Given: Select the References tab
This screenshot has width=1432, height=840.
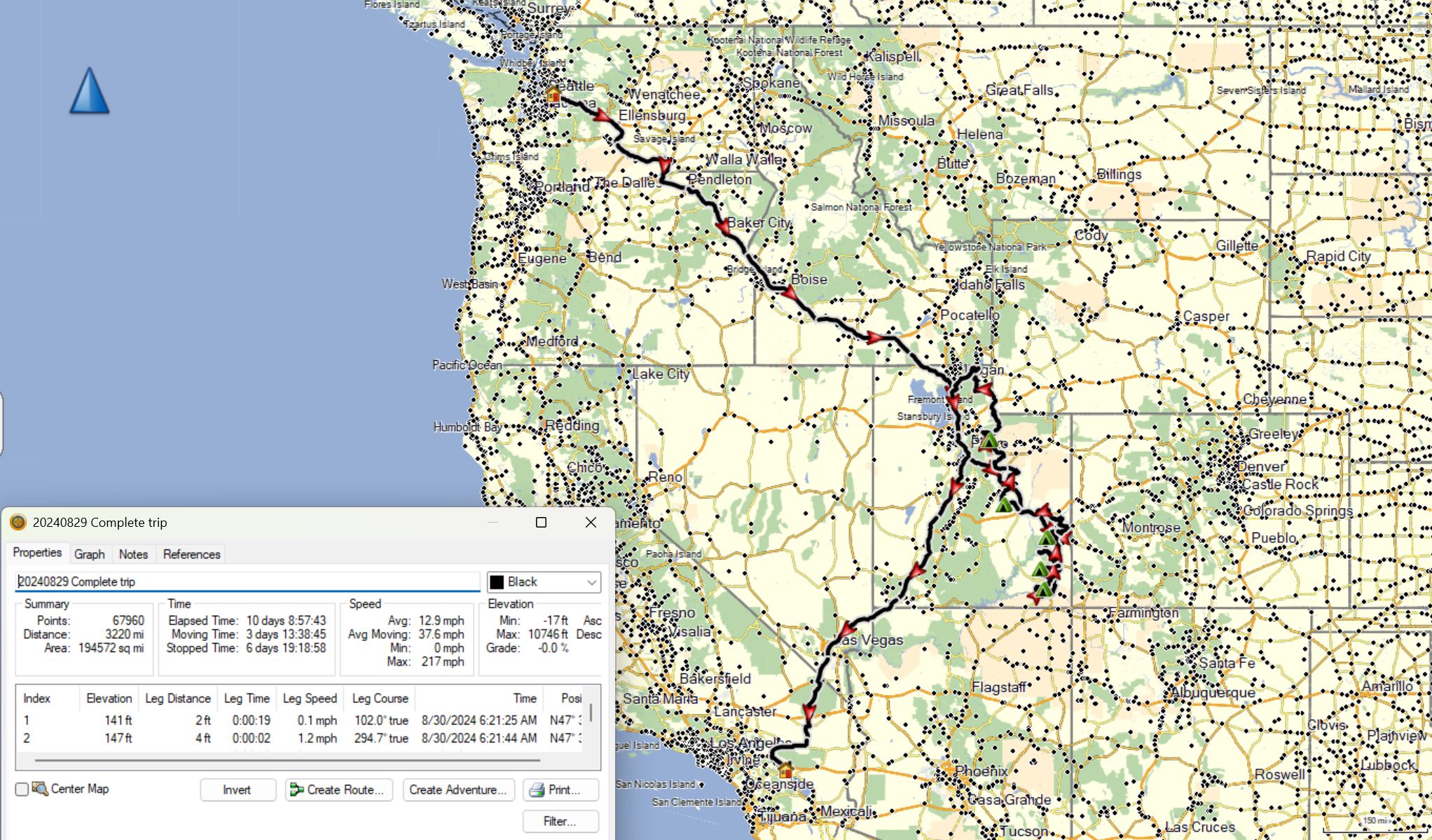Looking at the screenshot, I should click(x=191, y=554).
